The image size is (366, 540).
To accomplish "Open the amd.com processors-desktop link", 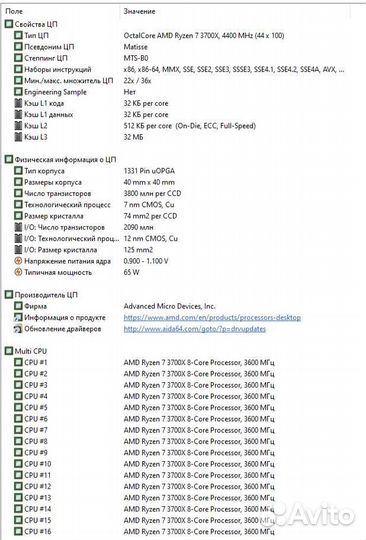I will pos(212,318).
